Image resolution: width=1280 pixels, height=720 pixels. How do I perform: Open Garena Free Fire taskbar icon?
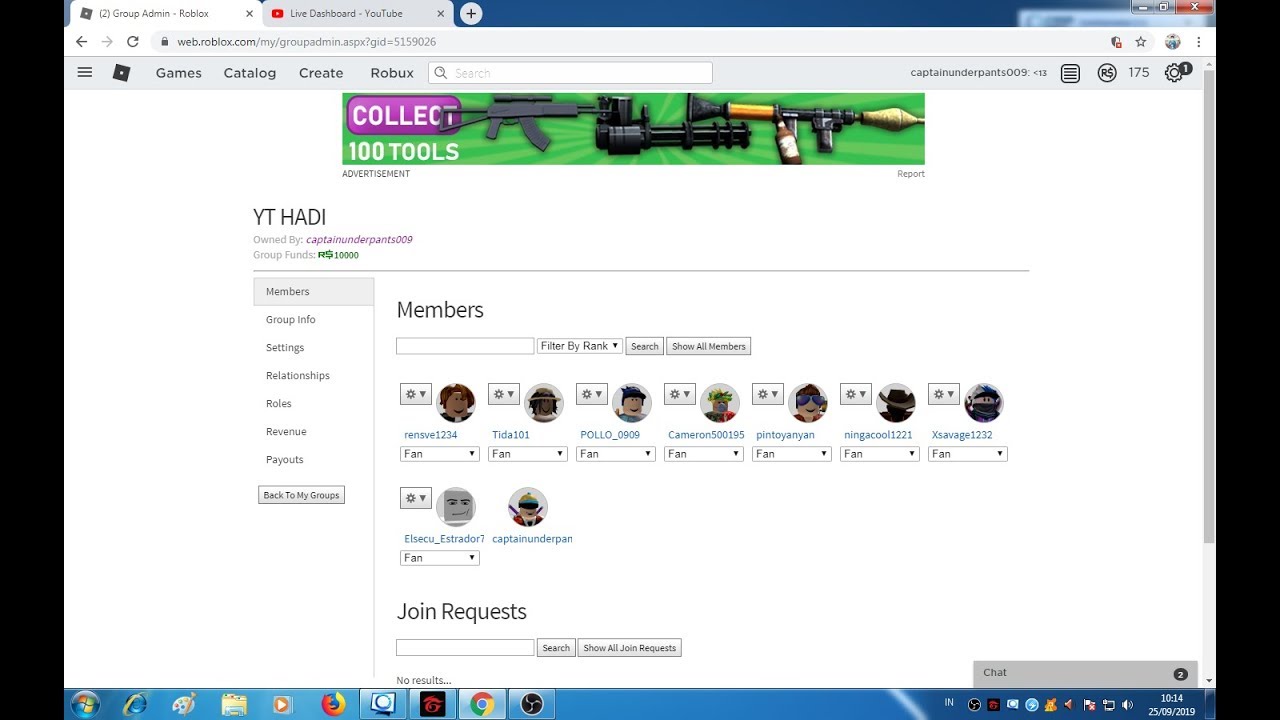coord(432,704)
